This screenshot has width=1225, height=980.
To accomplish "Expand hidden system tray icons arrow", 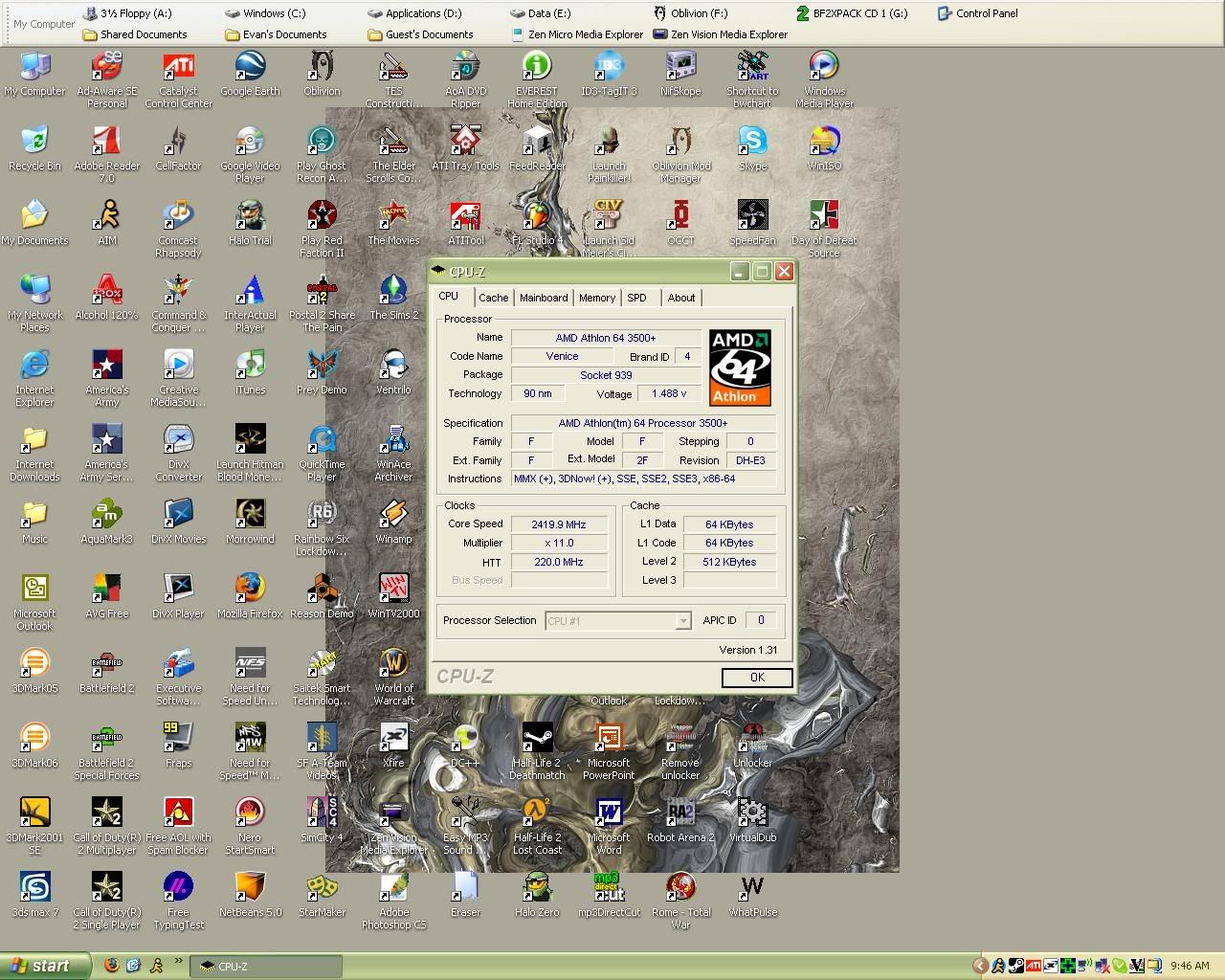I will click(x=979, y=966).
